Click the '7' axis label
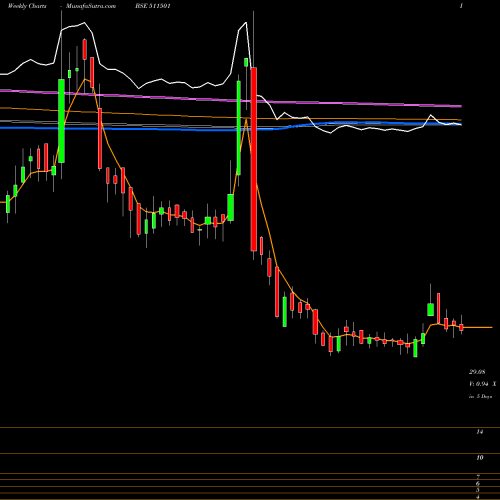The image size is (500, 500). (478, 477)
